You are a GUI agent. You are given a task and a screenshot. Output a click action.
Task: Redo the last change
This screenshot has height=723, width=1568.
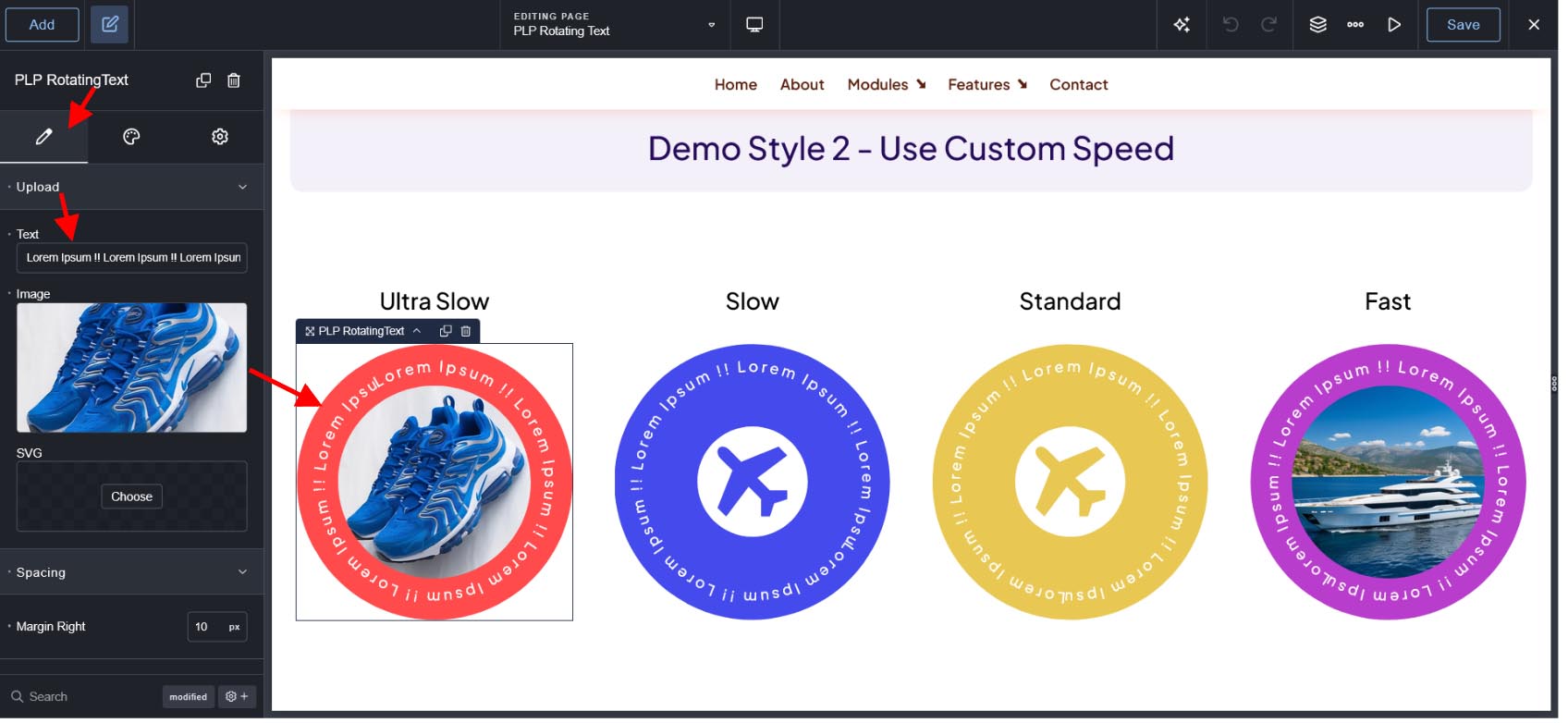[1269, 25]
